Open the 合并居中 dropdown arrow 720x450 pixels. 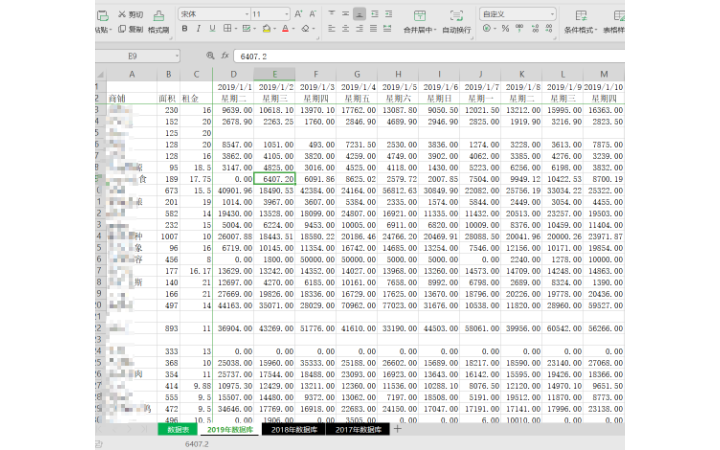point(434,30)
